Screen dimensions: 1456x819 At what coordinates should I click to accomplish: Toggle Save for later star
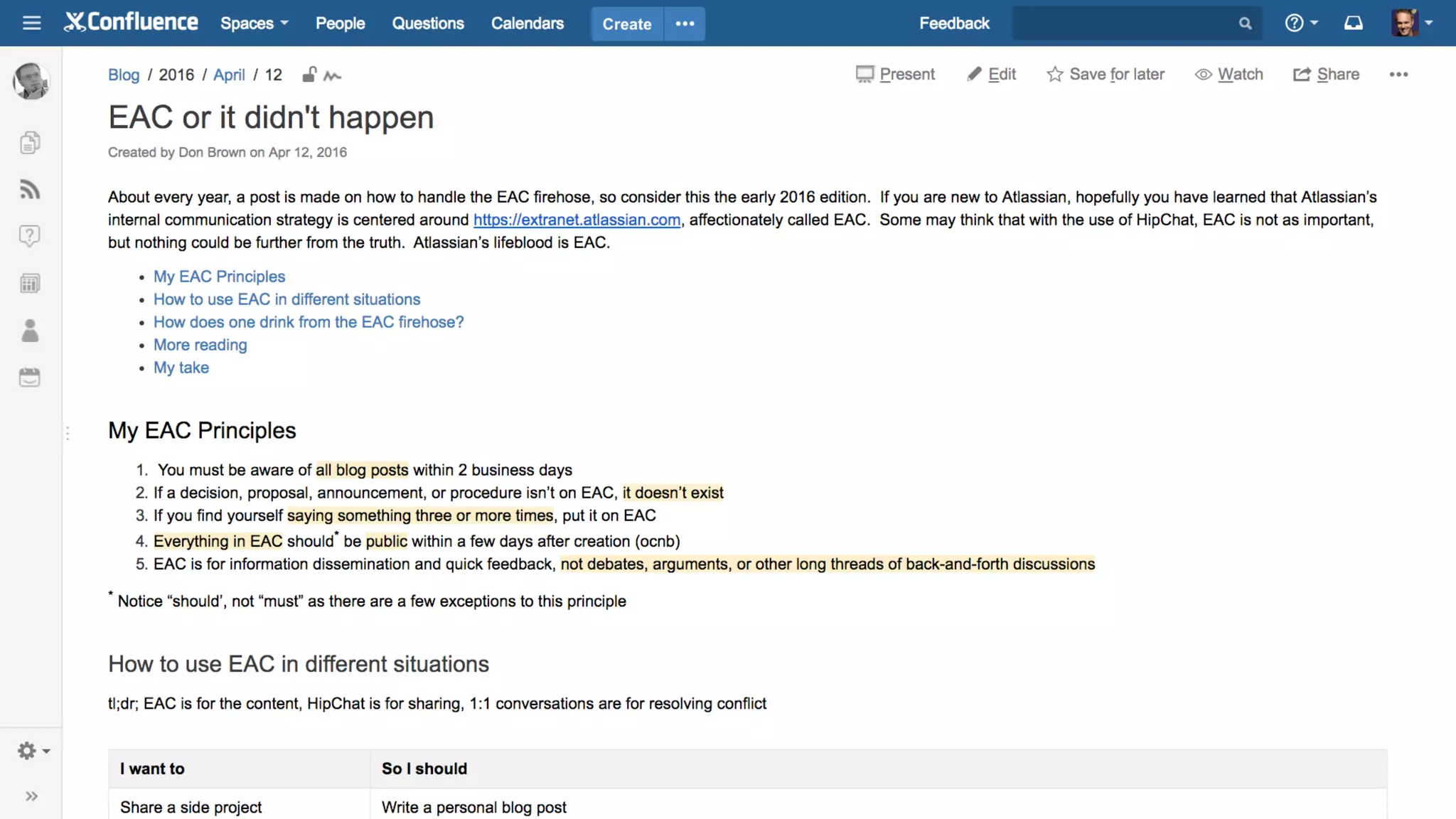point(1106,74)
